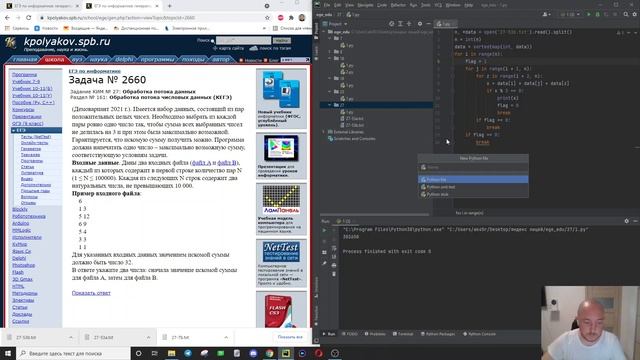Screen dimensions: 640x360
Task: Open the 'наука' site tab
Action: point(98,60)
